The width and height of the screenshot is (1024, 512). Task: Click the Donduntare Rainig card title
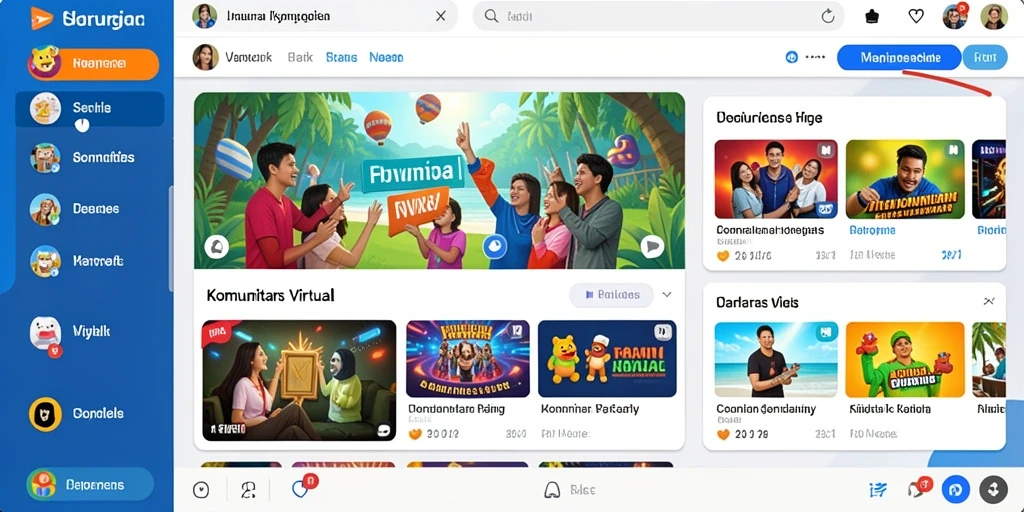[456, 409]
